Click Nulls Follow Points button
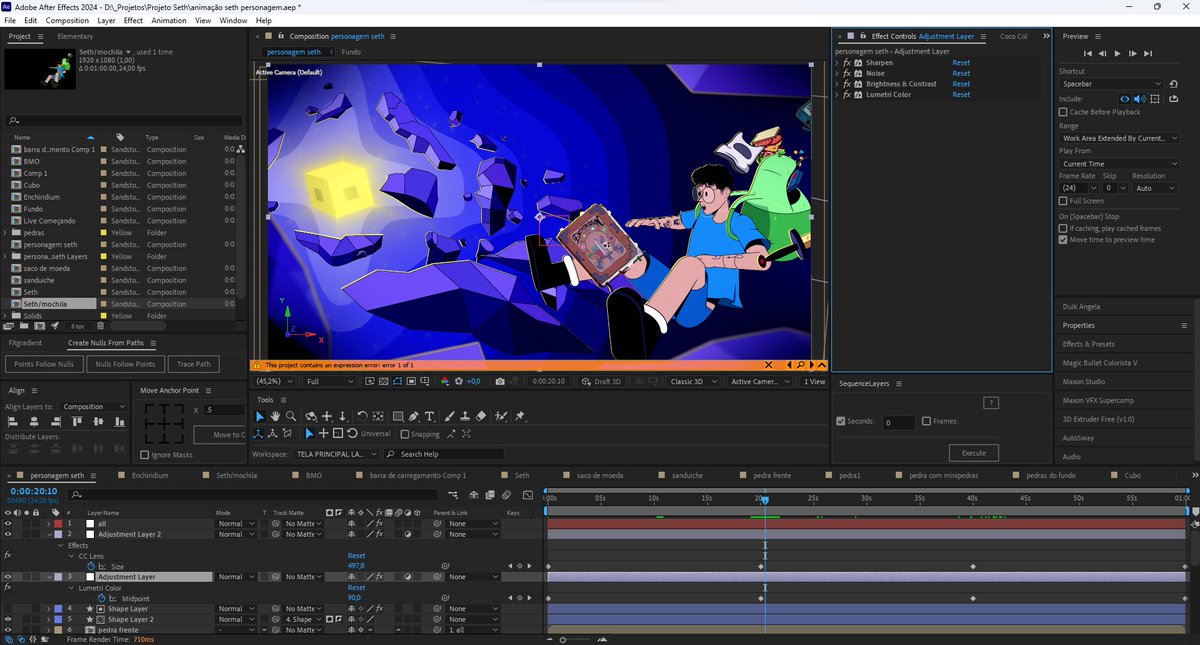 tap(125, 364)
